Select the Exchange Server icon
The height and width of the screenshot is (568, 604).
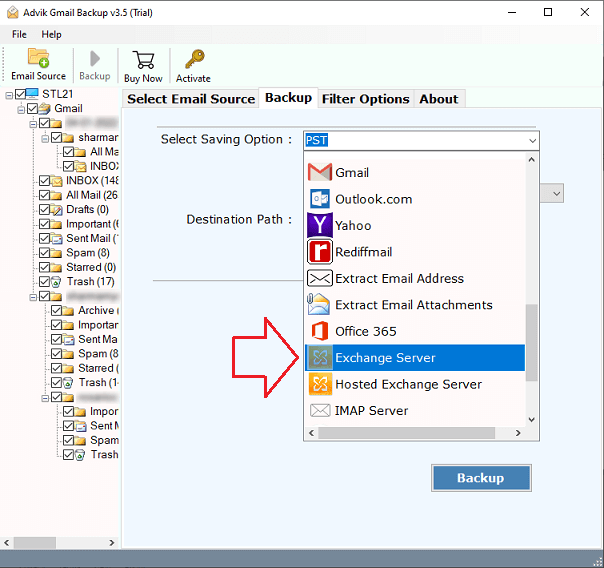click(x=320, y=358)
